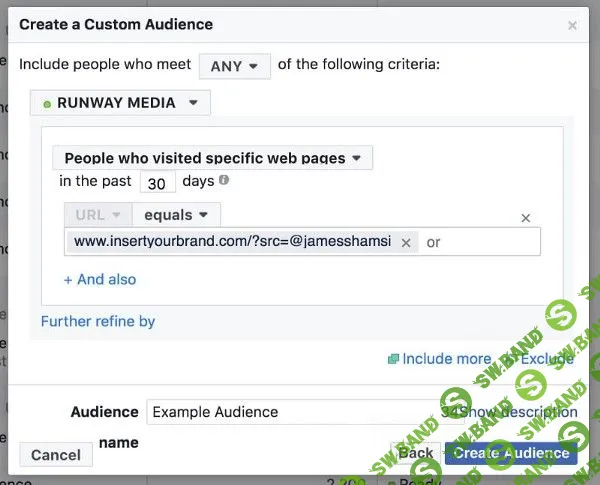Click the Exclude link
This screenshot has height=485, width=600.
[547, 359]
